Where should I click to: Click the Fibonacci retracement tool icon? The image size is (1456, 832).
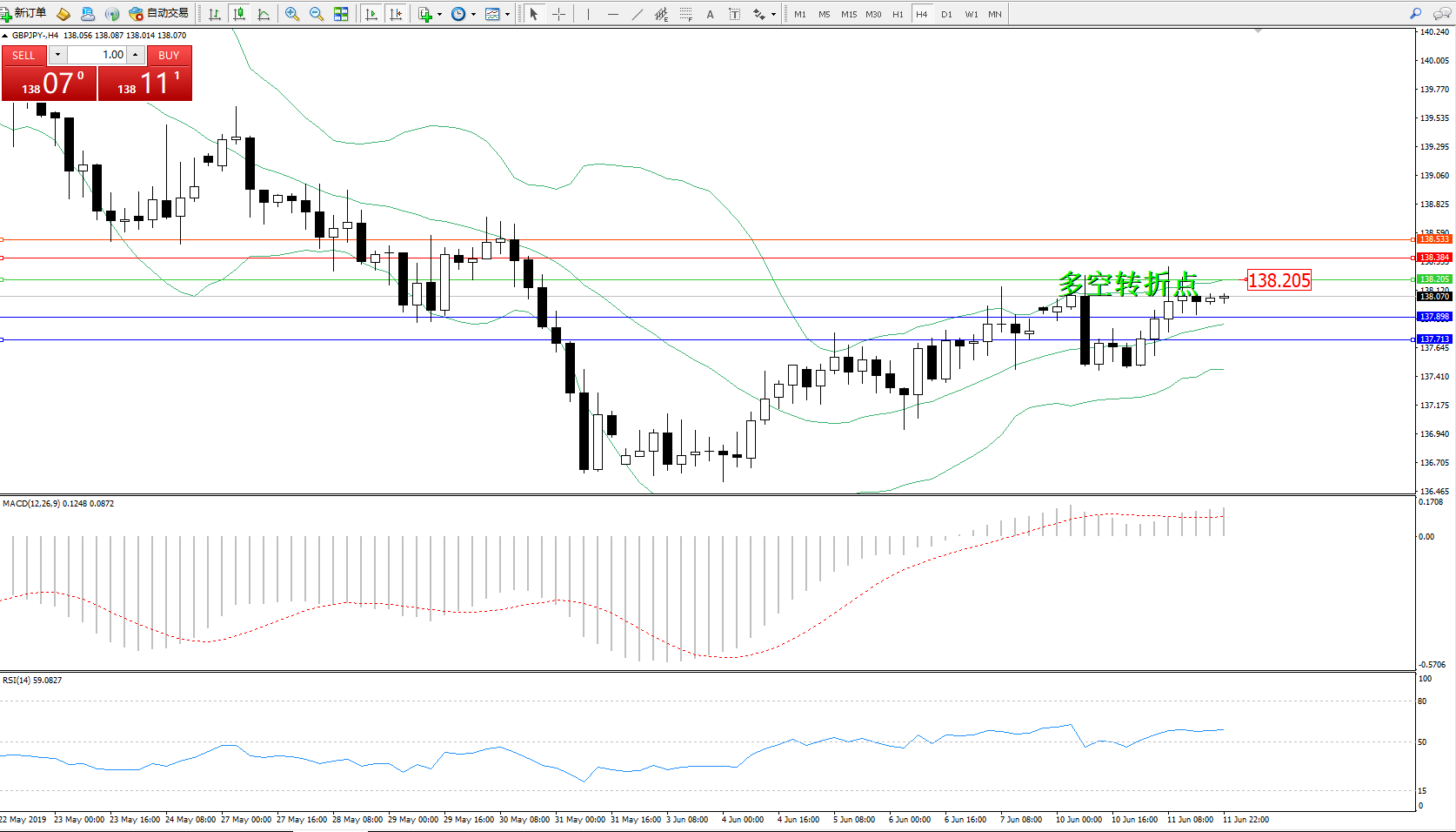(686, 14)
